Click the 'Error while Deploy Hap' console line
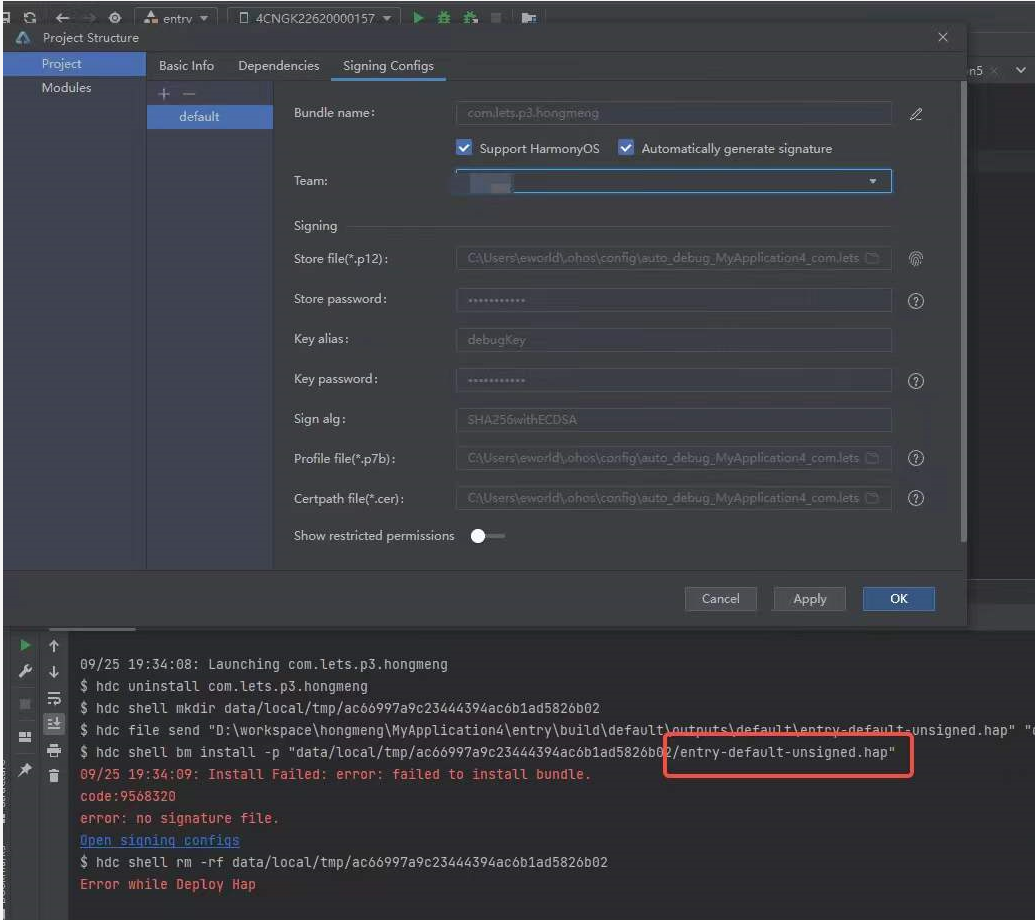This screenshot has width=1035, height=920. [x=168, y=884]
